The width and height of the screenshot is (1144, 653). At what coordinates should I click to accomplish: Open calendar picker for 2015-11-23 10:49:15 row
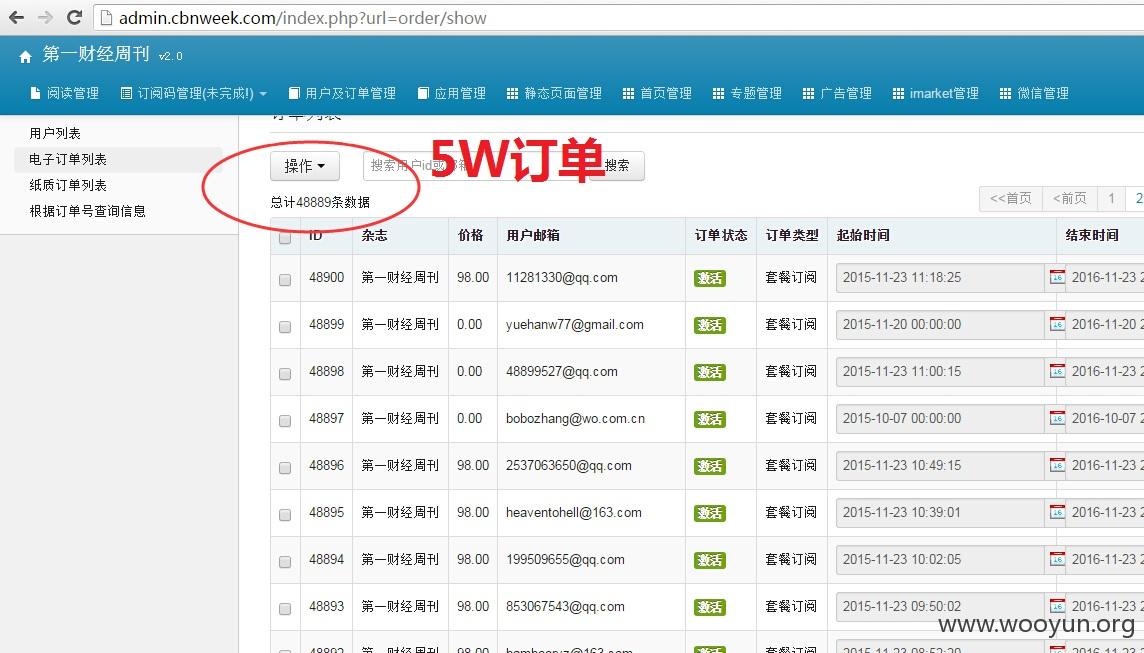pyautogui.click(x=1057, y=465)
